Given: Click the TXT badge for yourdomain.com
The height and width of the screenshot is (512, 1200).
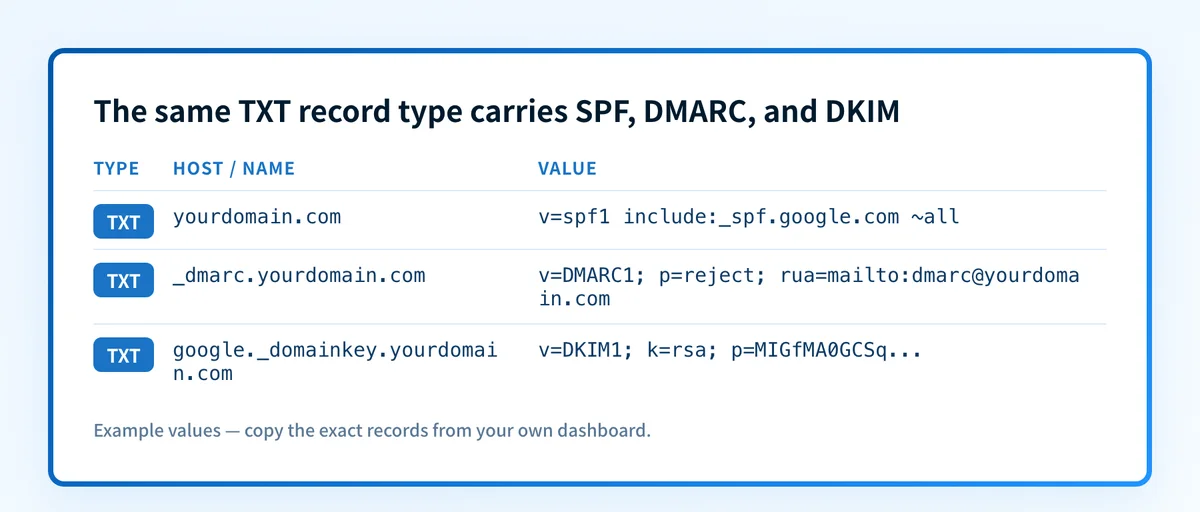Looking at the screenshot, I should [x=123, y=222].
